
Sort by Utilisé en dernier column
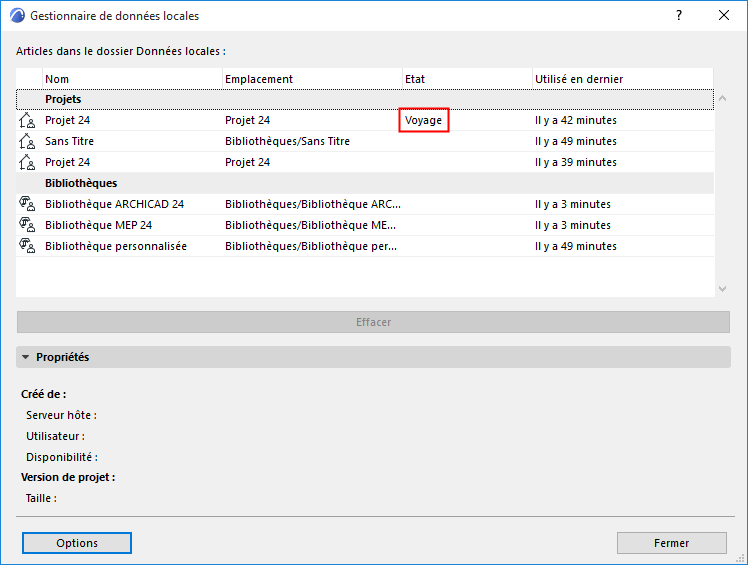(623, 79)
